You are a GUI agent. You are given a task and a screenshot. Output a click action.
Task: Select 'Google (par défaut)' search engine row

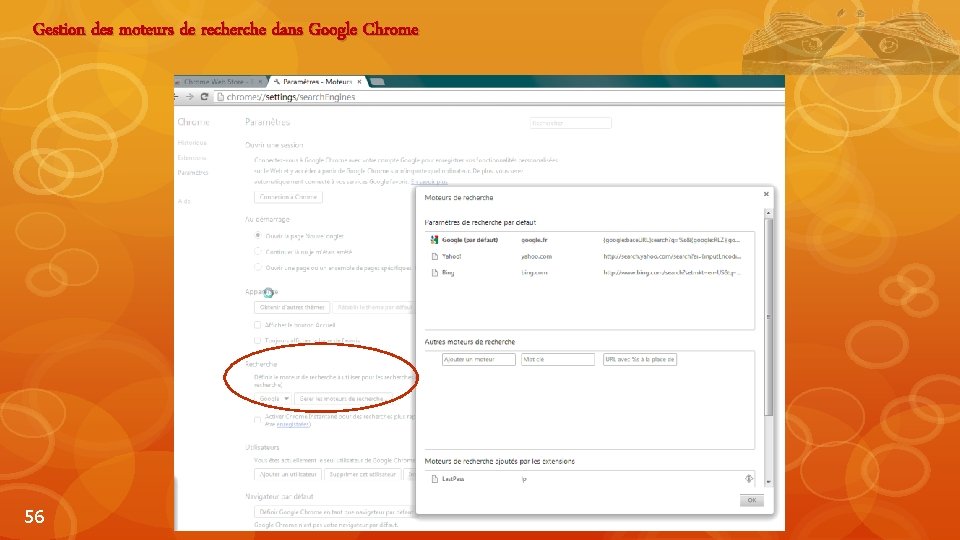click(x=589, y=240)
